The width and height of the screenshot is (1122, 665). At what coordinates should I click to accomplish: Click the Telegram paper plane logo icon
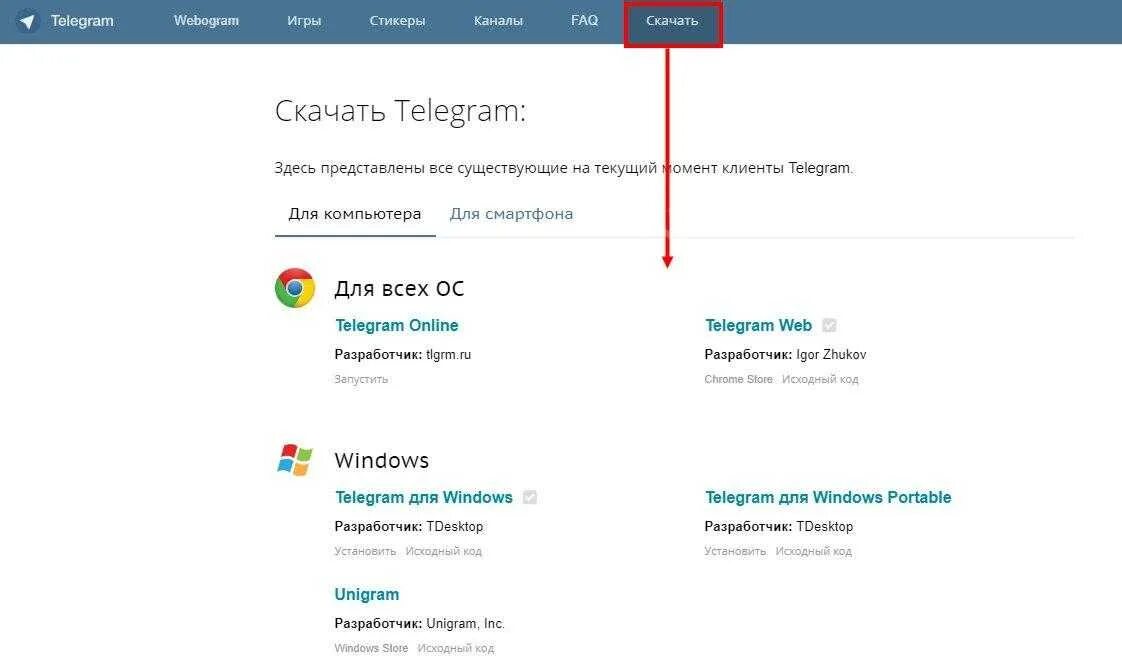(x=27, y=21)
